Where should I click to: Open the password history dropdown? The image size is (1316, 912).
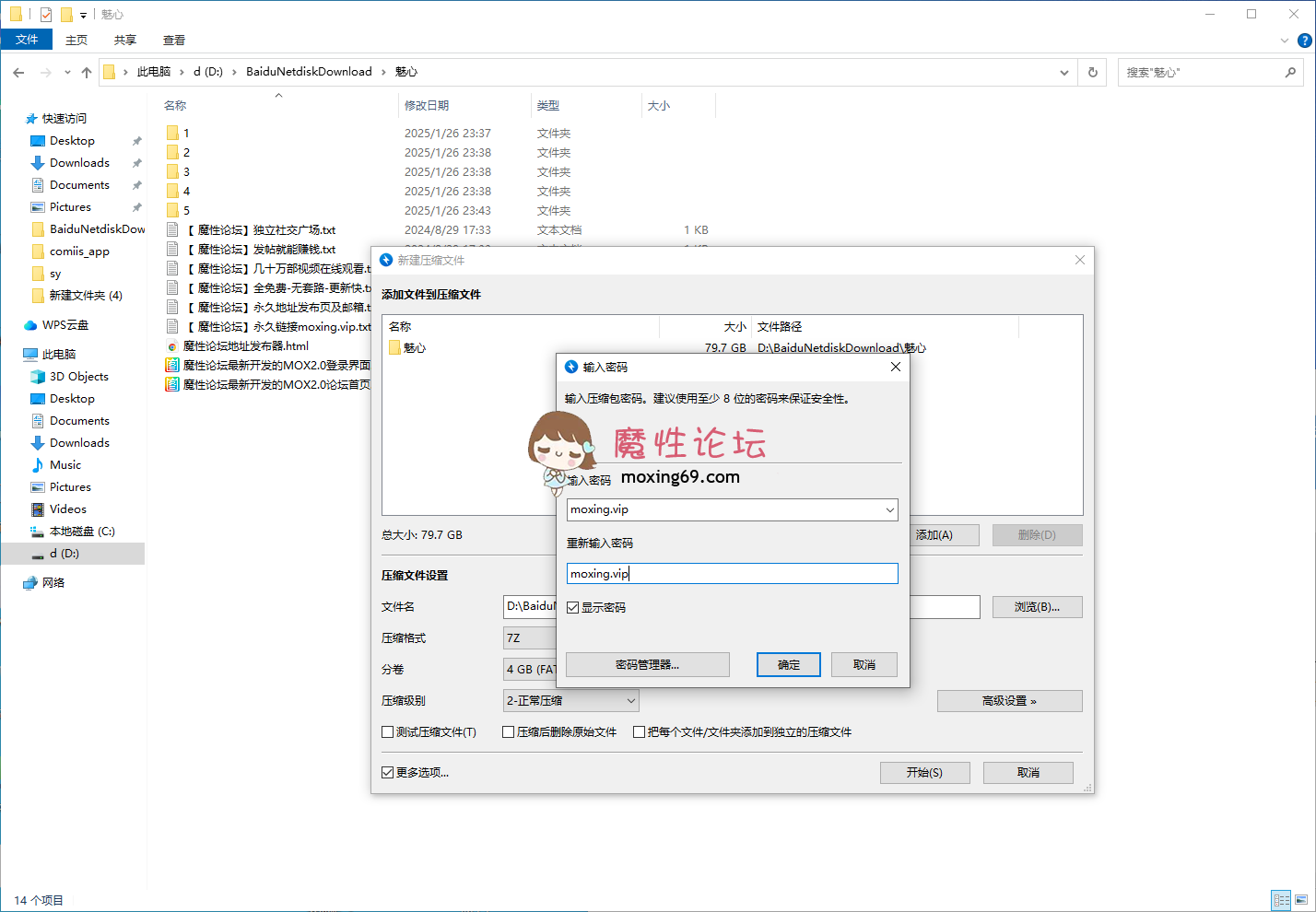pos(889,509)
